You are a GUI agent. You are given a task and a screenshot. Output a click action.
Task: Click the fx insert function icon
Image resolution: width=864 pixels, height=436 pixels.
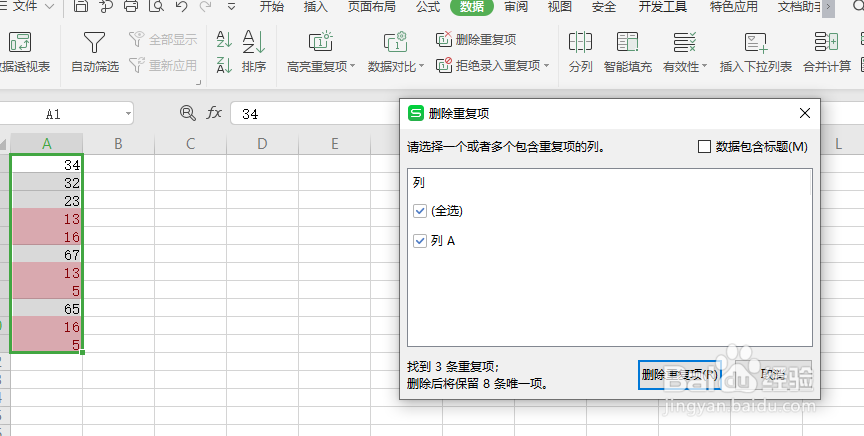214,114
